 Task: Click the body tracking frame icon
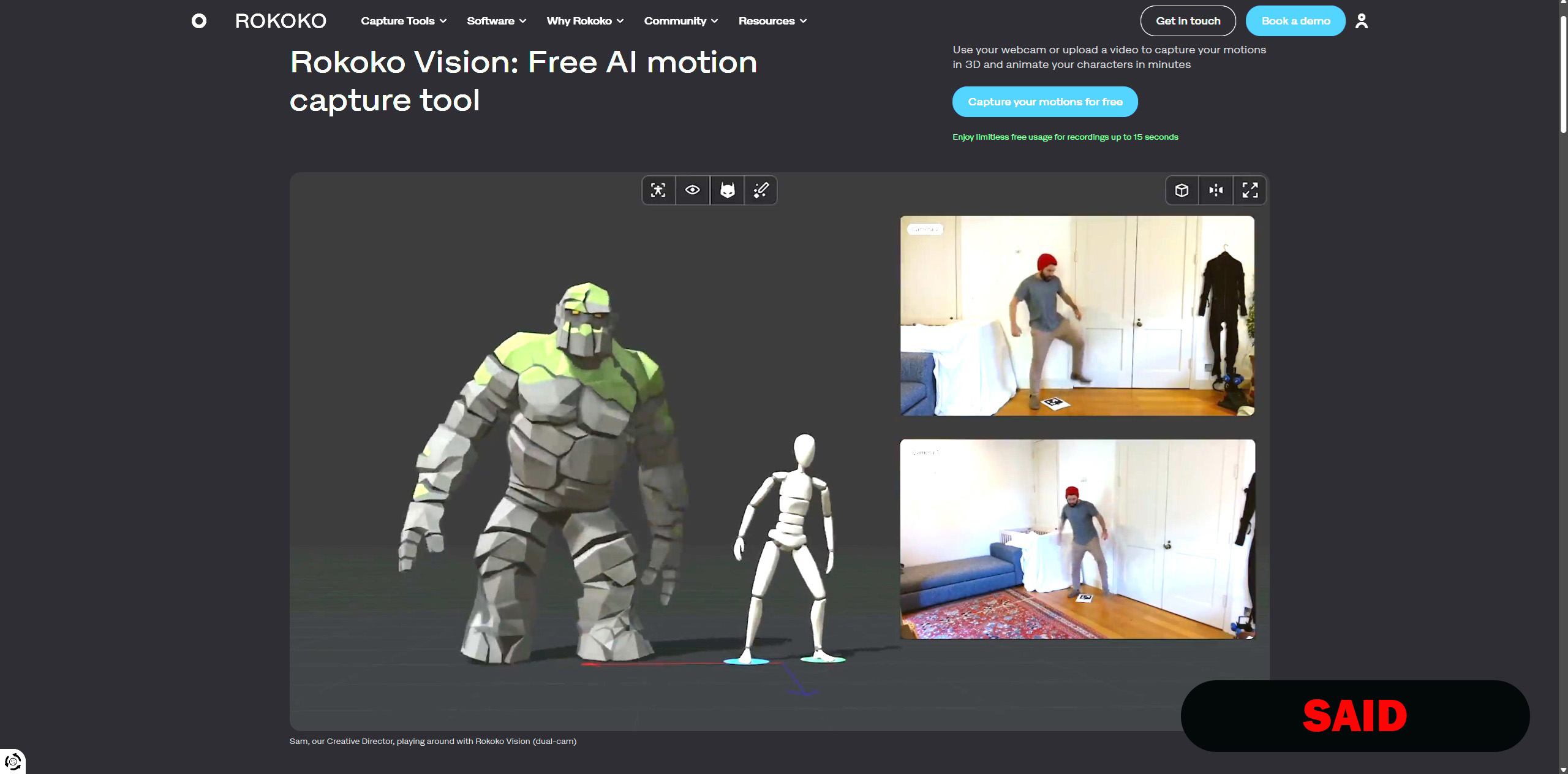coord(658,190)
